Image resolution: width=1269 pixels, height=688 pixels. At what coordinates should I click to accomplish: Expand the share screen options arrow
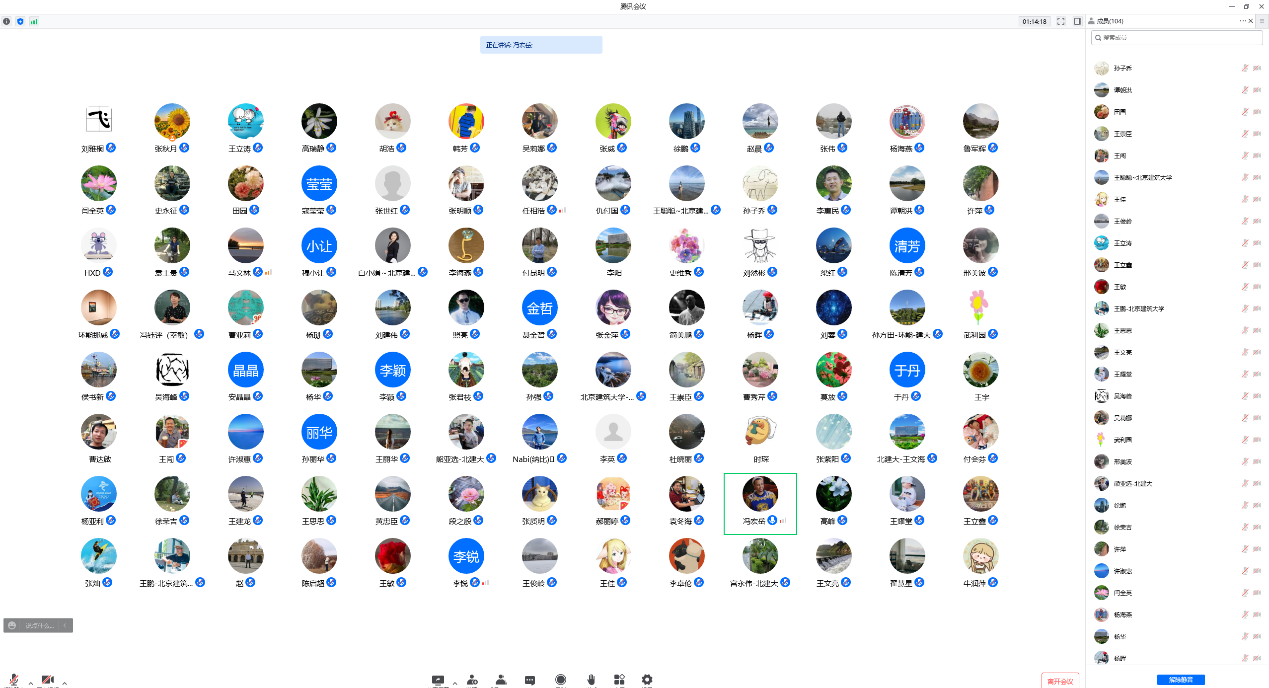pos(455,683)
